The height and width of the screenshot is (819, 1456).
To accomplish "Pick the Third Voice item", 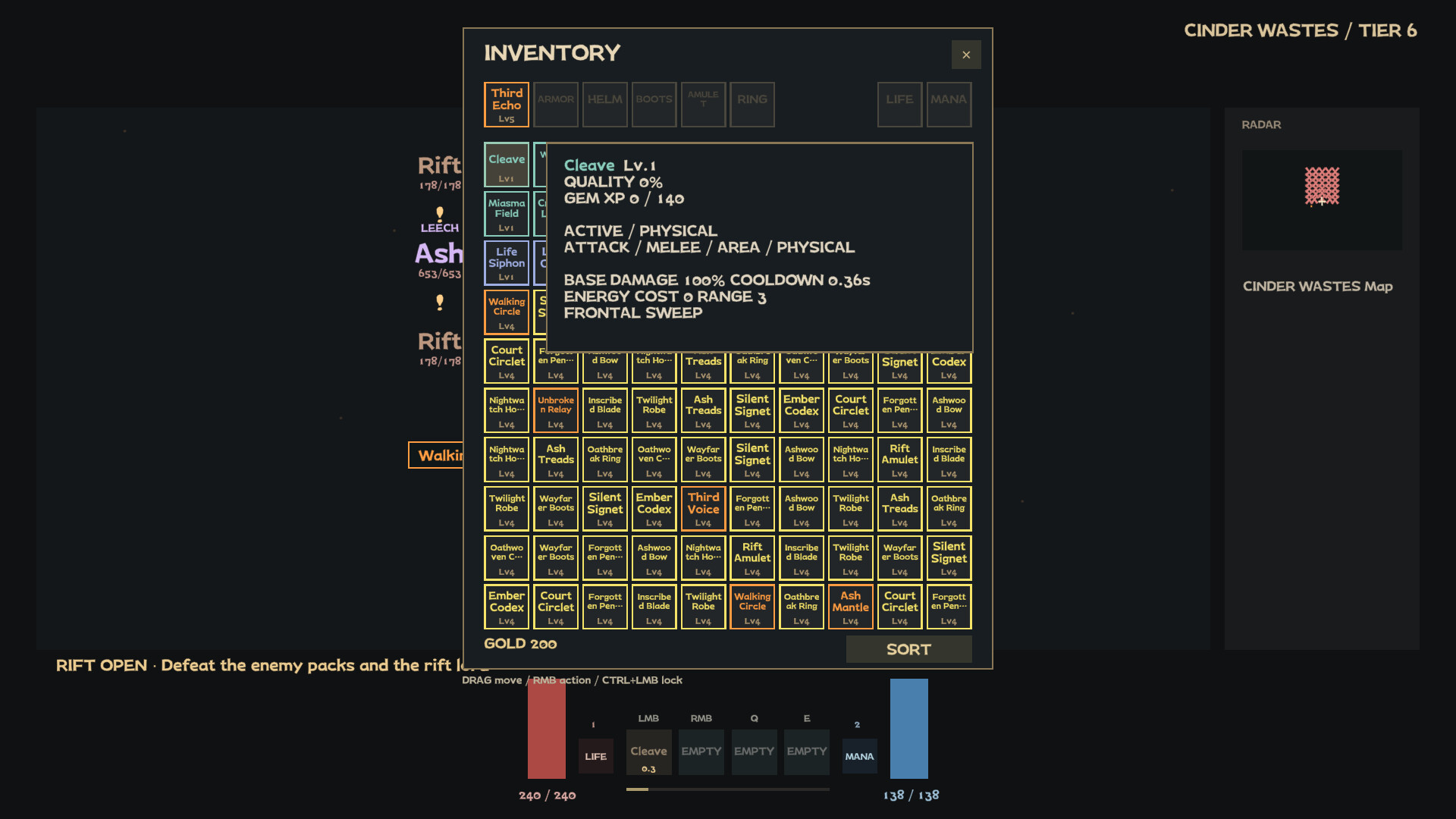I will coord(703,508).
